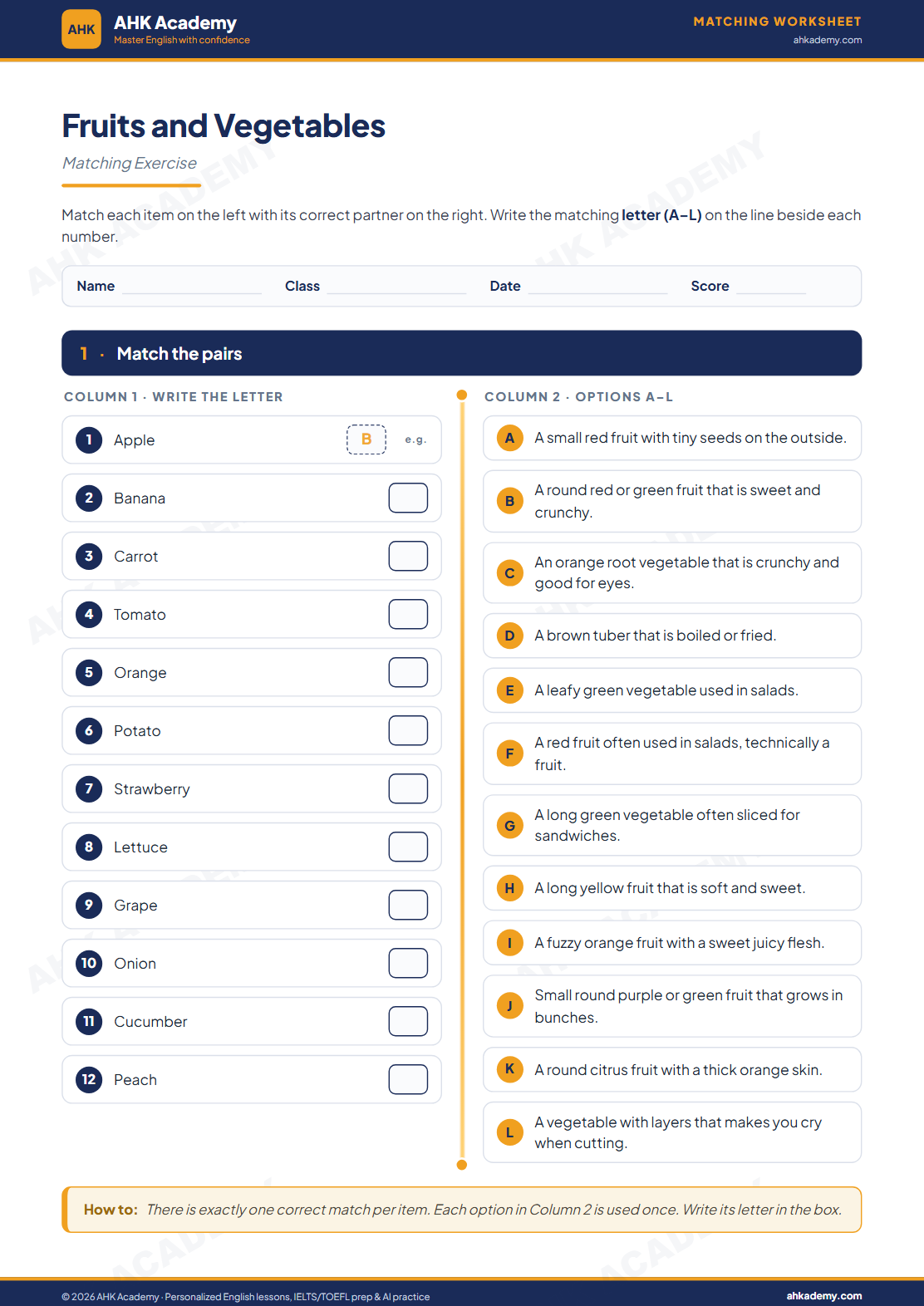Viewport: 924px width, 1306px height.
Task: Click the letter D option badge
Action: [x=509, y=636]
